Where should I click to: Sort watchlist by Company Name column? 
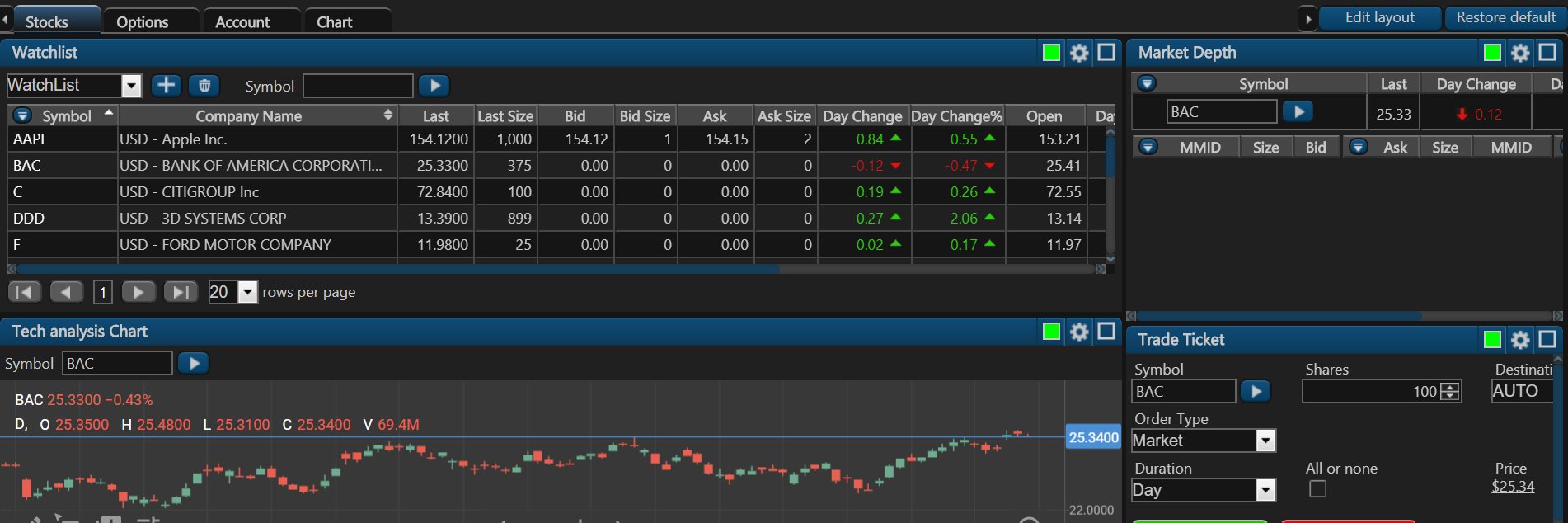click(x=257, y=115)
